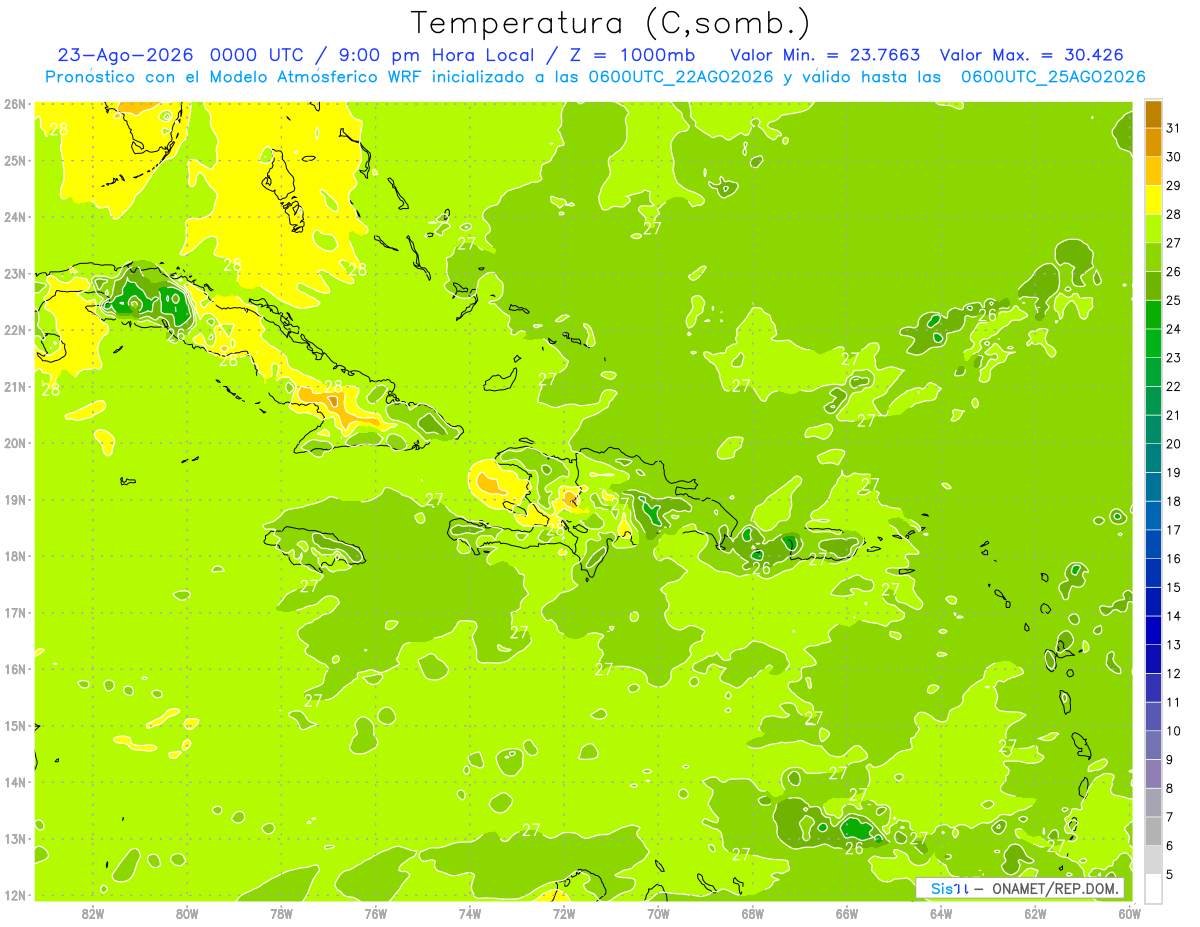
Task: Click the title 'Temperatura (C,somb.)'
Action: point(611,24)
